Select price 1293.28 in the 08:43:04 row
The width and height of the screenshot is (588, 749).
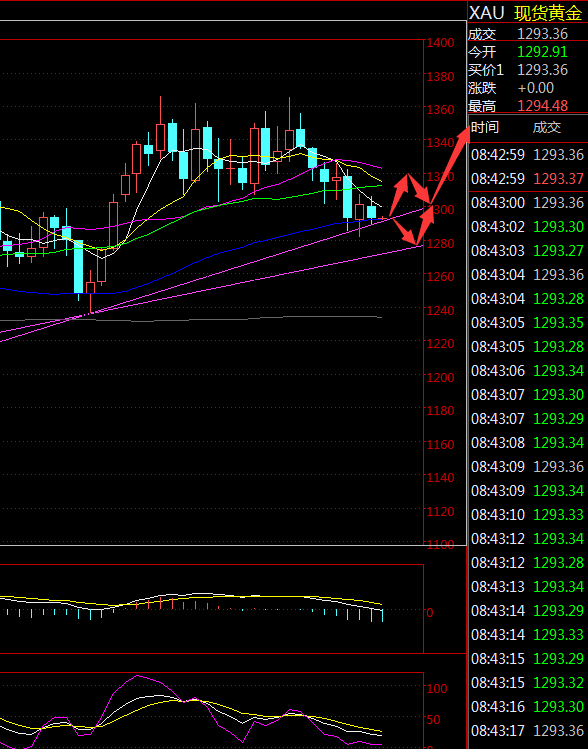pyautogui.click(x=558, y=299)
